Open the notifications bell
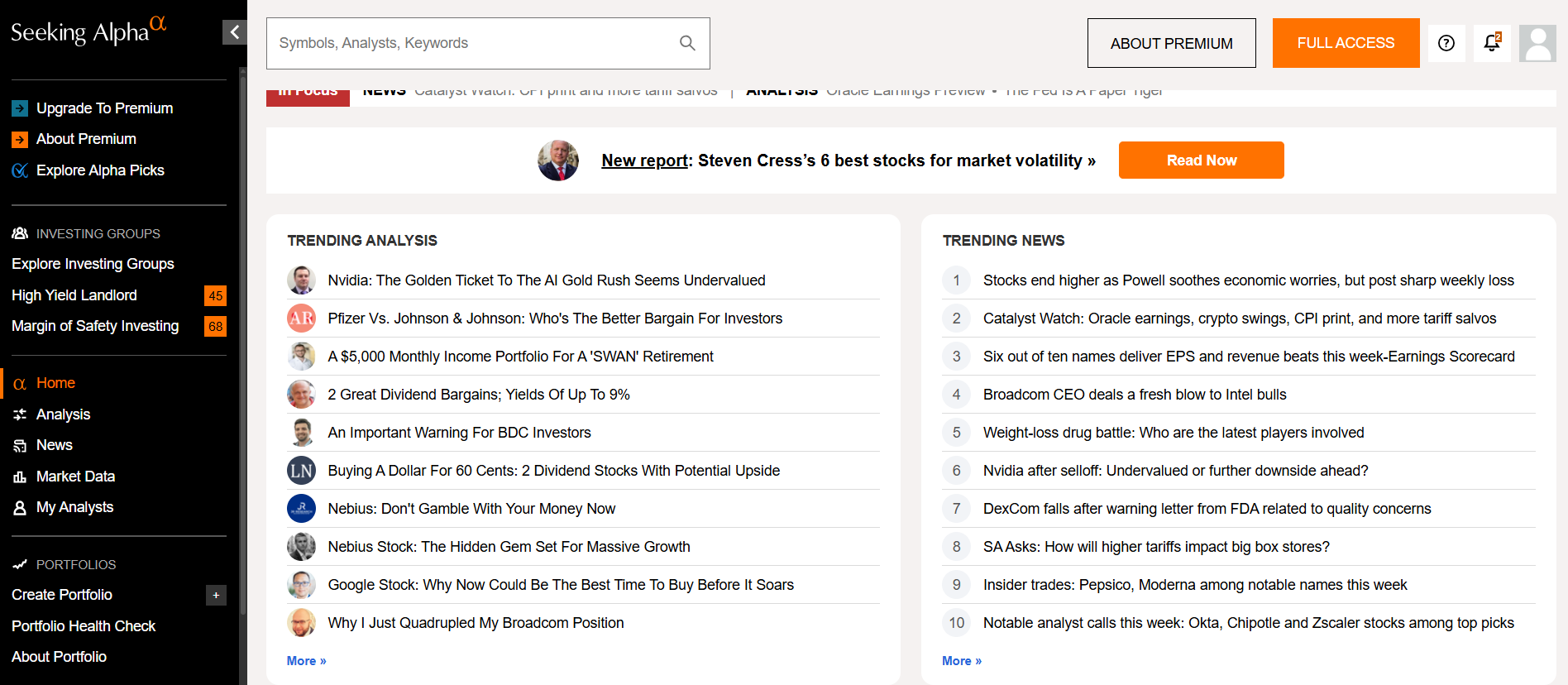The image size is (1568, 685). [x=1491, y=43]
